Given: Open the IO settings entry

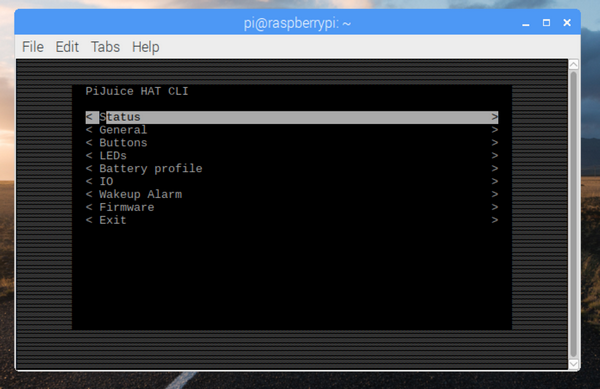Looking at the screenshot, I should (x=292, y=181).
